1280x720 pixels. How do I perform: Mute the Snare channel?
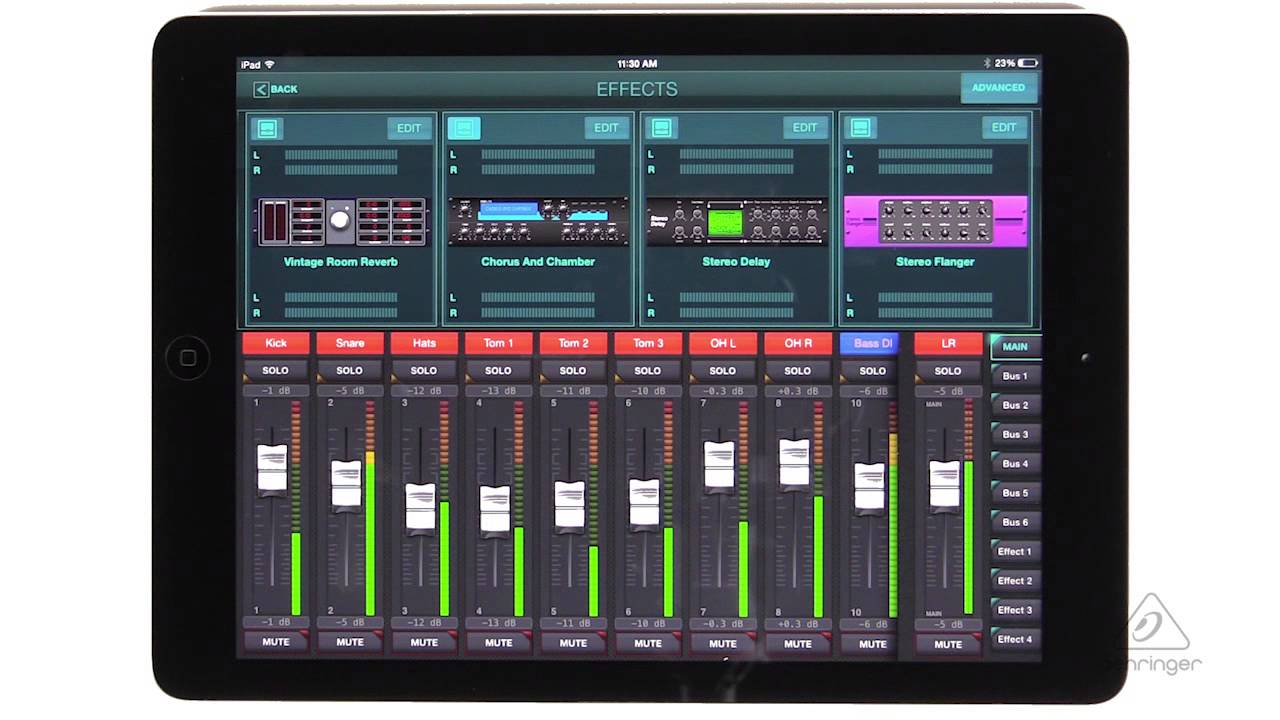tap(349, 642)
